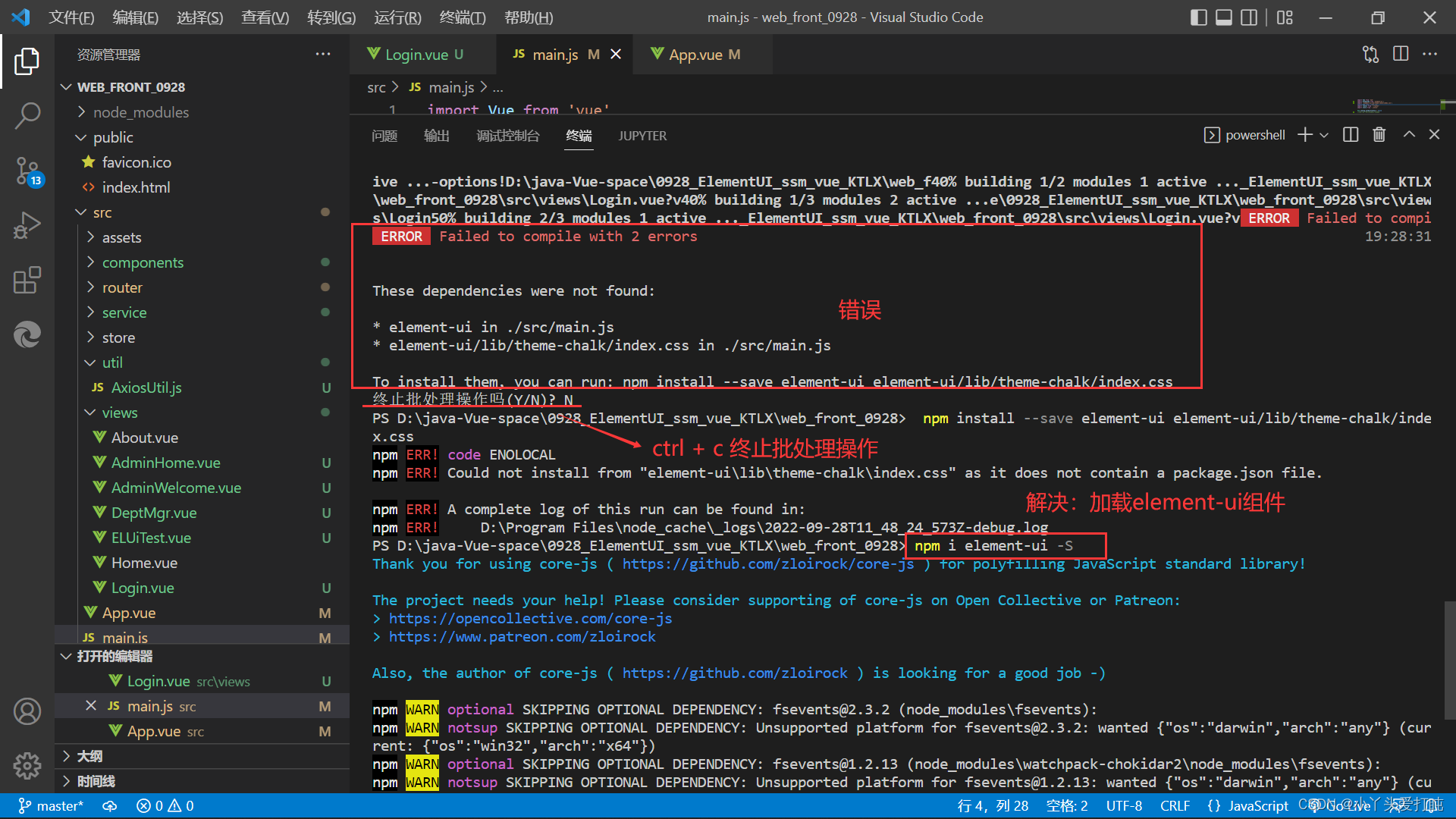Close main.js in open editors list
The image size is (1456, 819).
pos(91,706)
